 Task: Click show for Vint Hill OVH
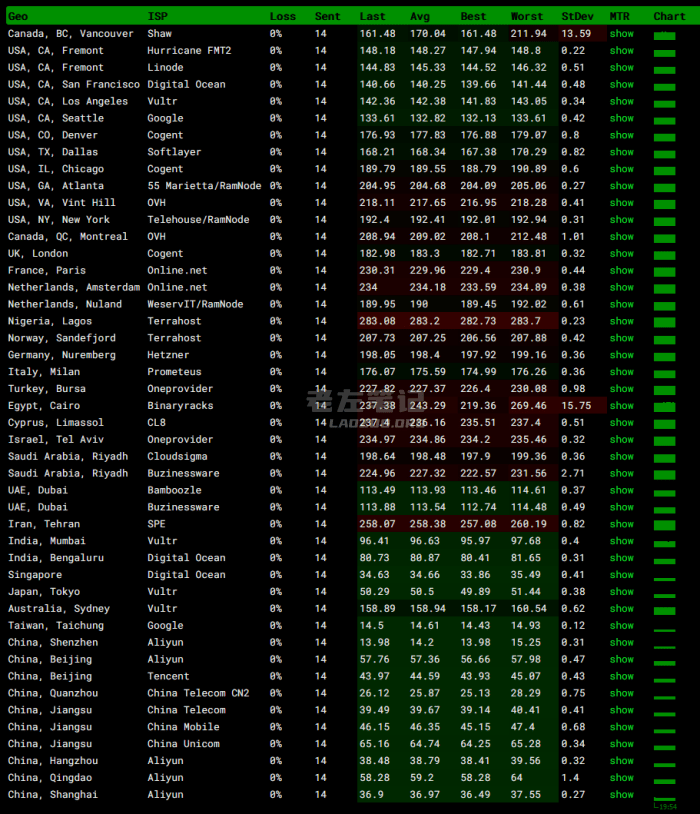[x=622, y=202]
